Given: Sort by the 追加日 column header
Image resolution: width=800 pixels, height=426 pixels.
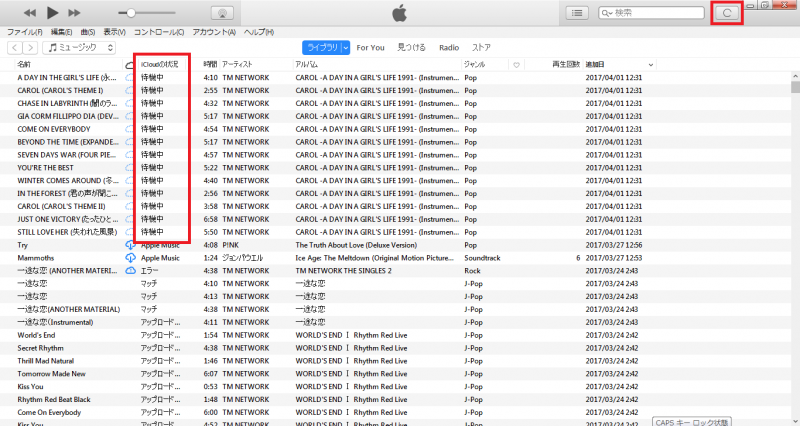Looking at the screenshot, I should [x=595, y=64].
